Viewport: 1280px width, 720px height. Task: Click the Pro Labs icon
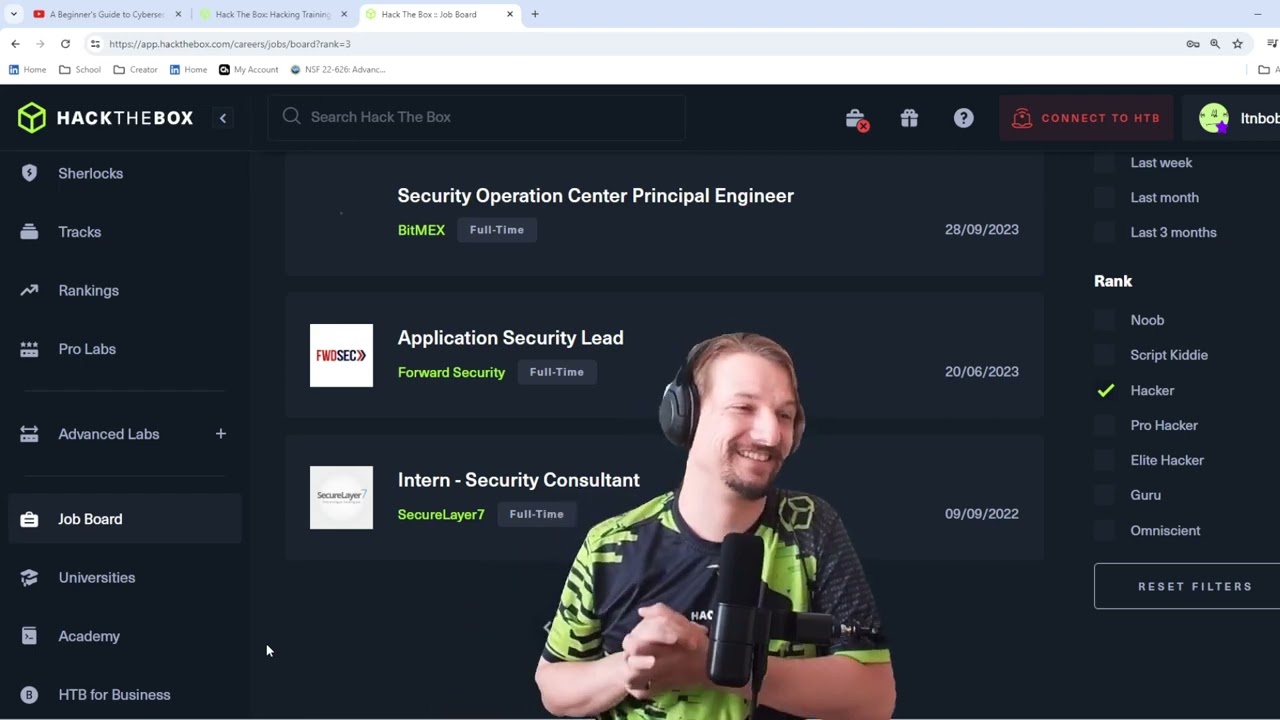[29, 349]
